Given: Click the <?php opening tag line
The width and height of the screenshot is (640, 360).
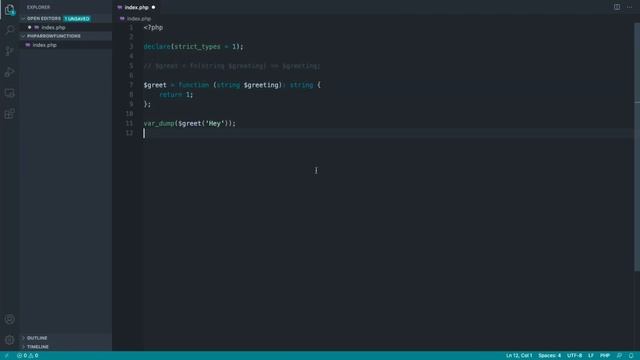Looking at the screenshot, I should (153, 27).
